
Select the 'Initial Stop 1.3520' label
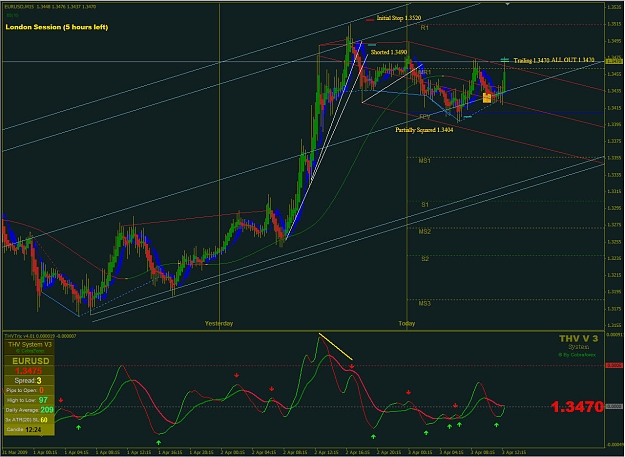(x=399, y=18)
